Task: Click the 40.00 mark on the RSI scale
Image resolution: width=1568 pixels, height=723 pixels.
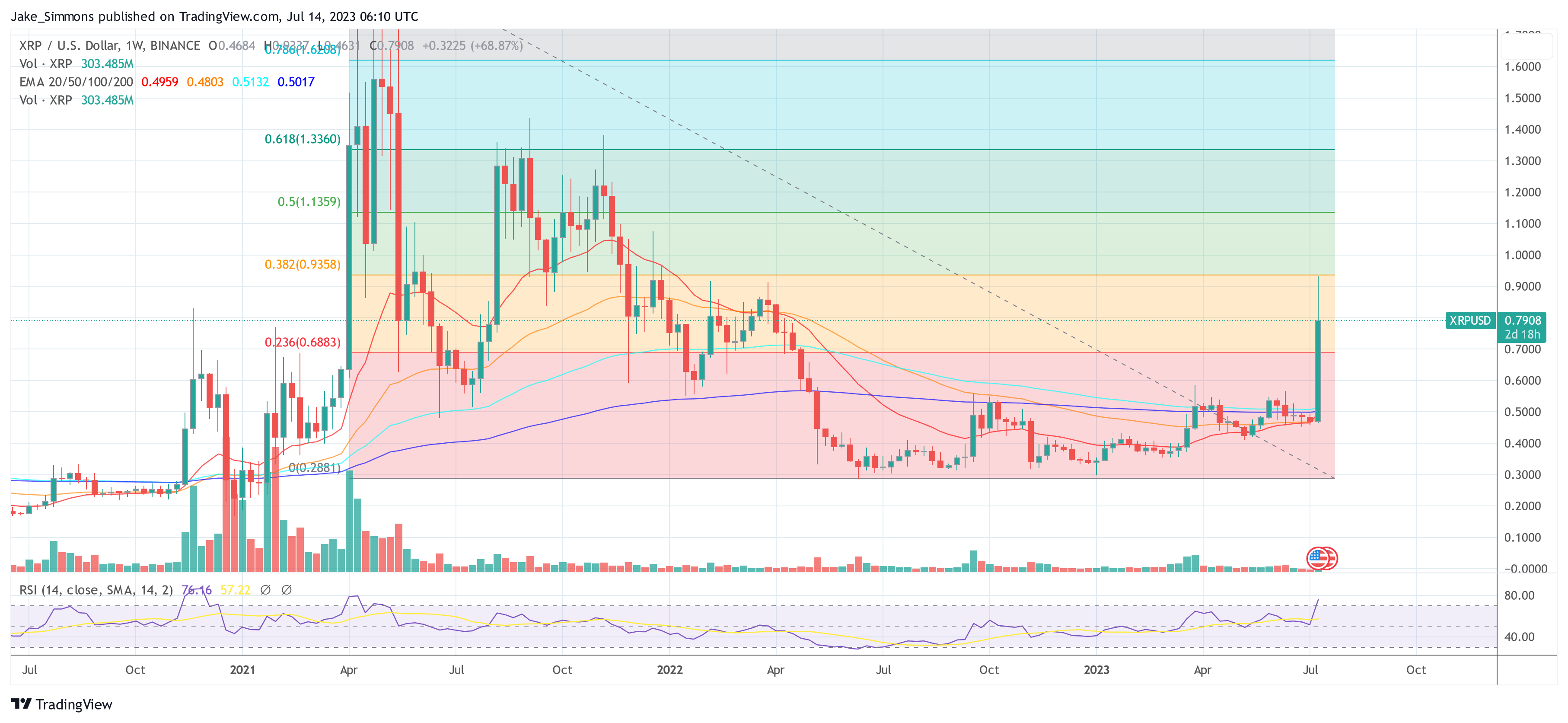Action: (1519, 637)
